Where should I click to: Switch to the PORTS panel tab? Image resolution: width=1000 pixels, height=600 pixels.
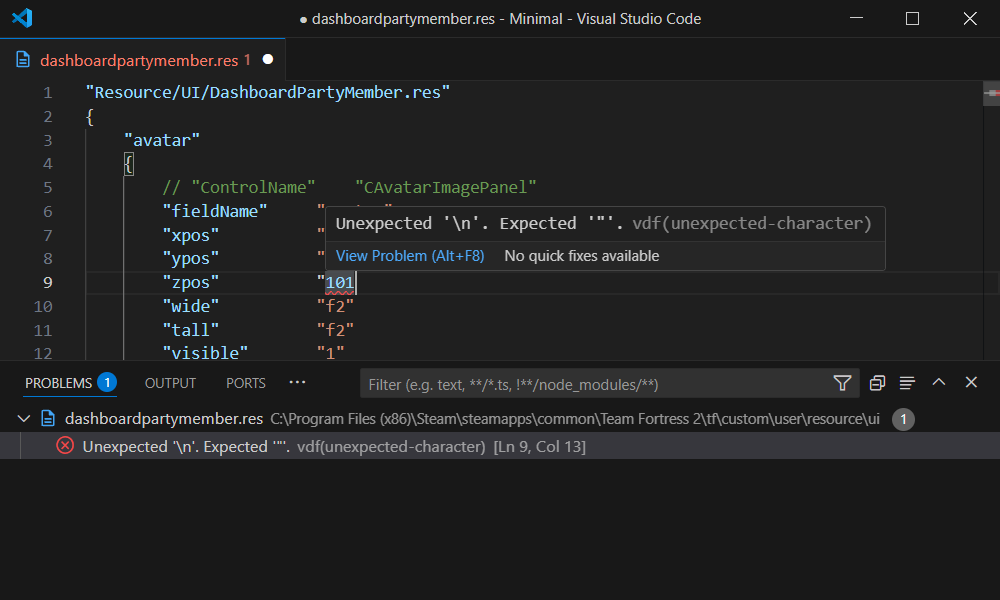pyautogui.click(x=246, y=383)
